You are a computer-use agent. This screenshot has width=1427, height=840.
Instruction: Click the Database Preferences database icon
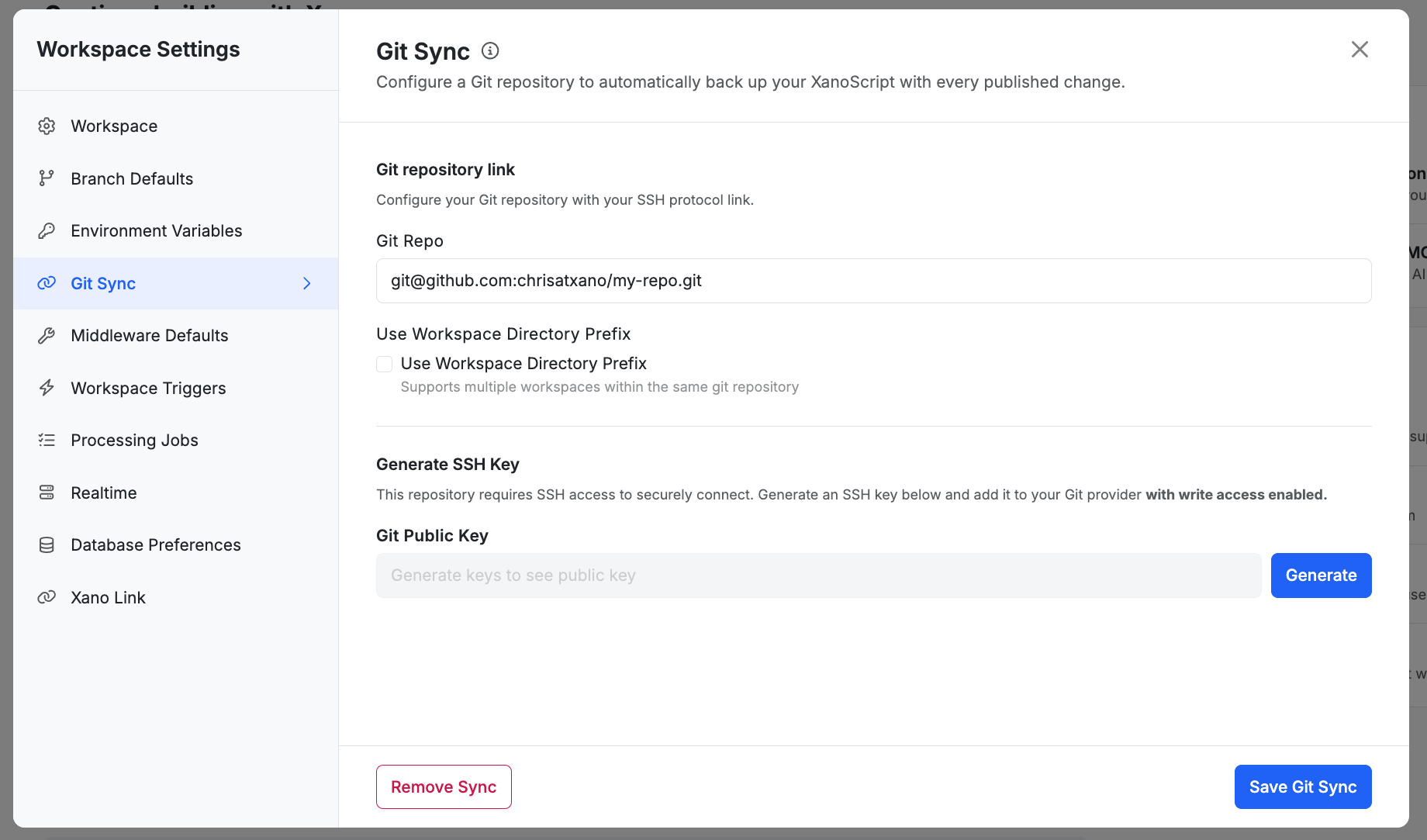[47, 544]
